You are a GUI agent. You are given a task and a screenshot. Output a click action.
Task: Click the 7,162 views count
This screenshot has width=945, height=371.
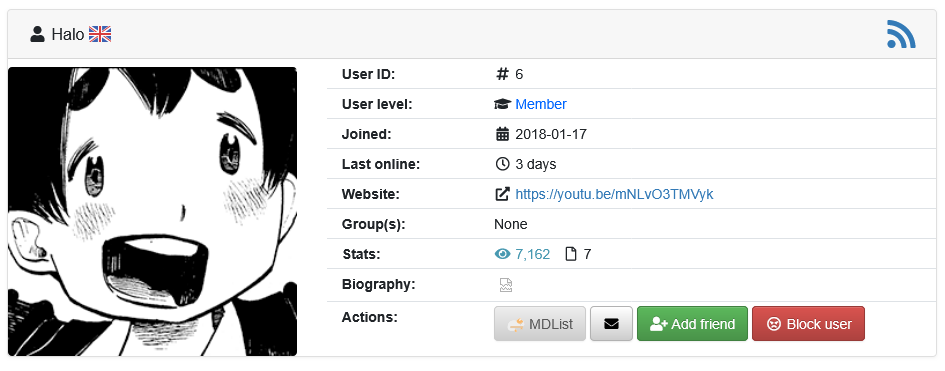(532, 254)
